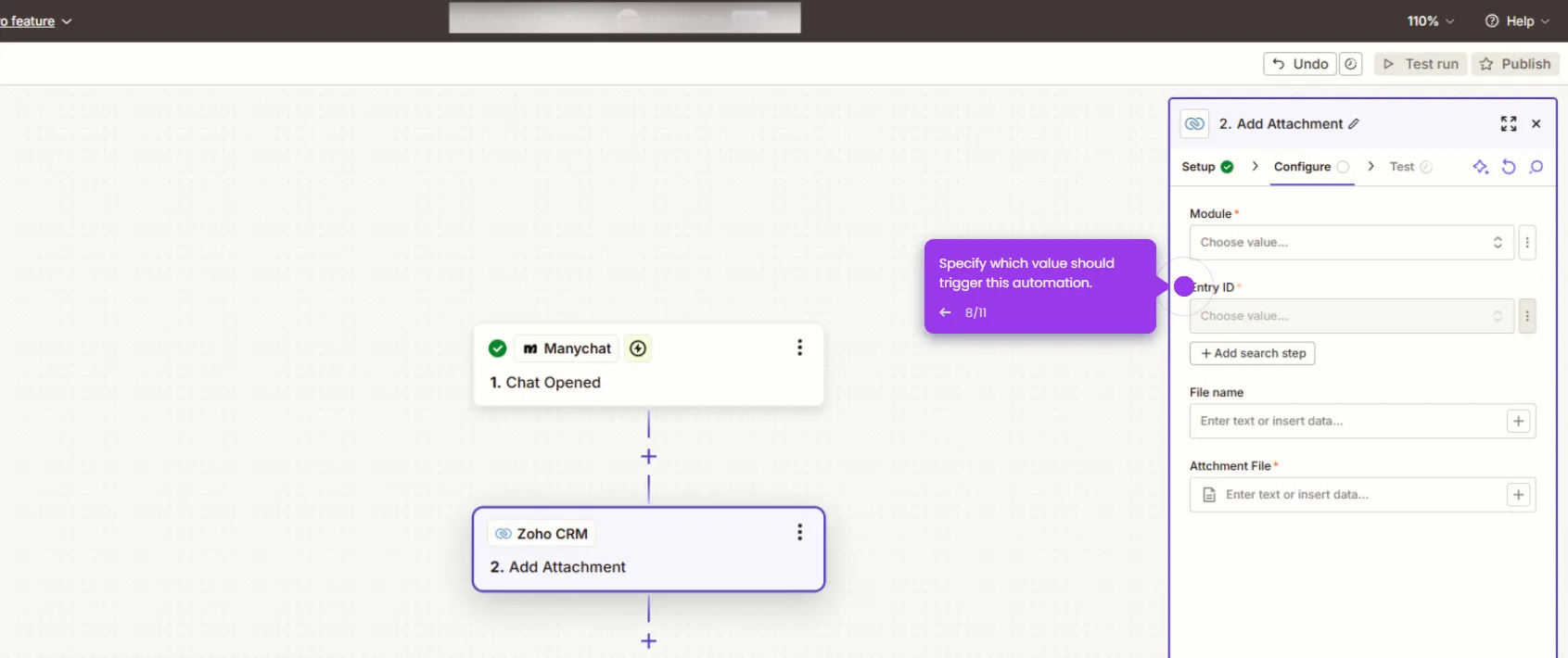This screenshot has width=1568, height=658.
Task: Publish the automation
Action: point(1515,64)
